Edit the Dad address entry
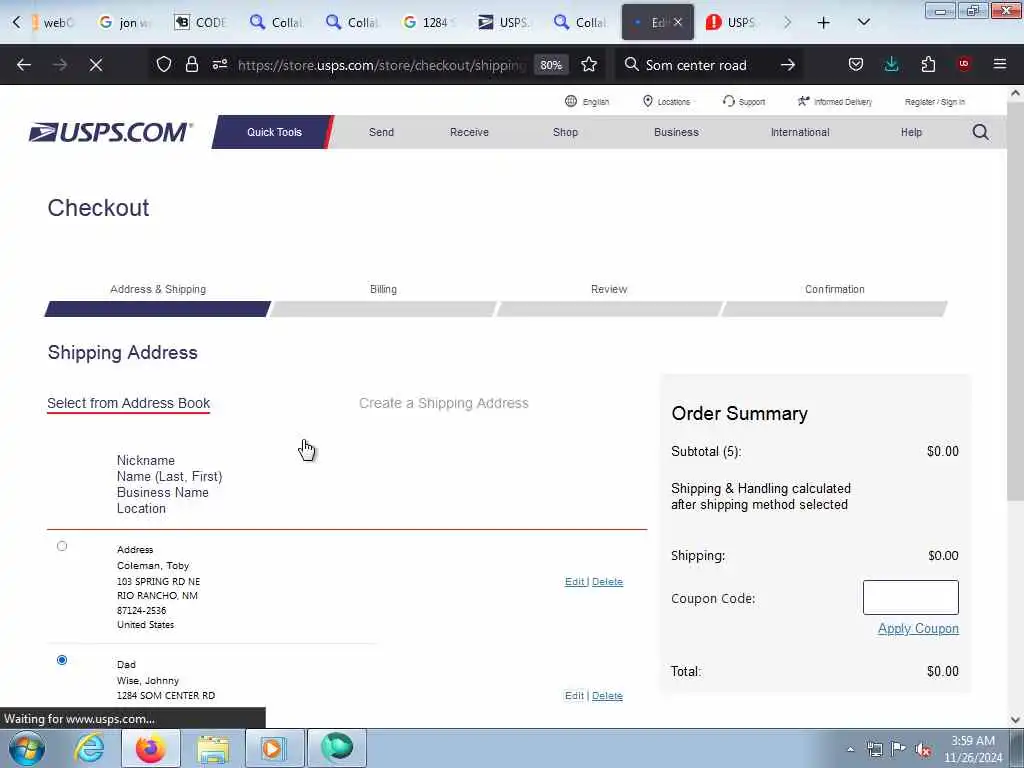The height and width of the screenshot is (768, 1024). click(x=575, y=696)
